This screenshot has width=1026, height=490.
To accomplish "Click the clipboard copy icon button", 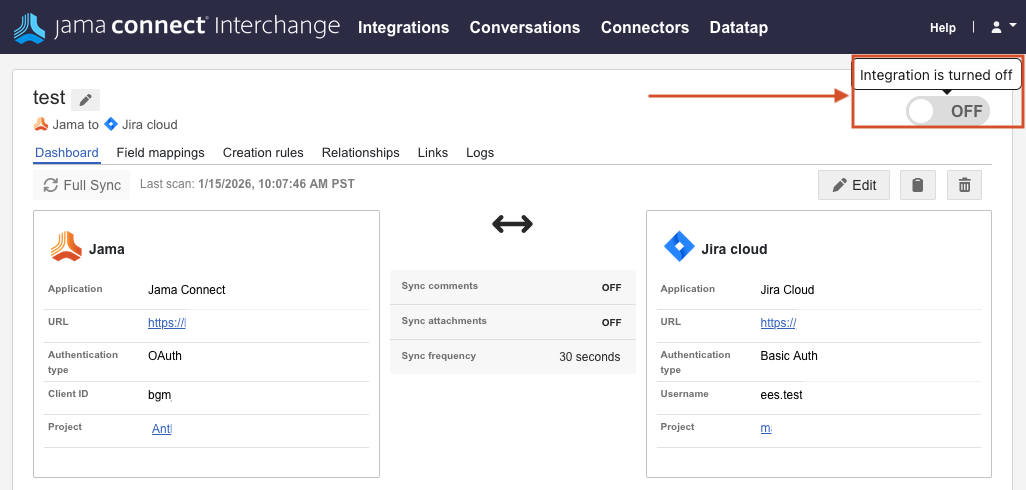I will [x=917, y=185].
